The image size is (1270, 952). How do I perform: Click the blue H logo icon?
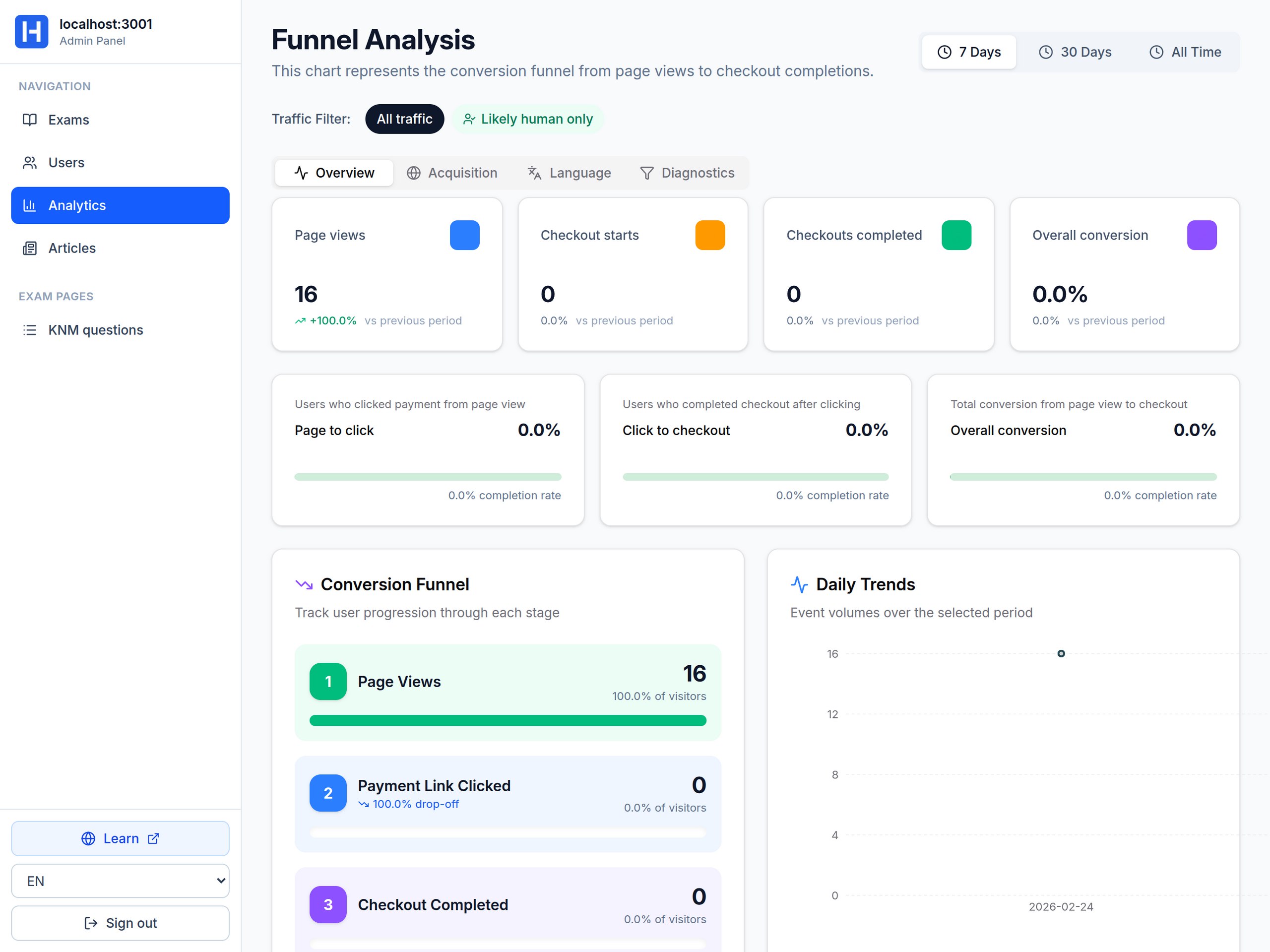tap(31, 32)
